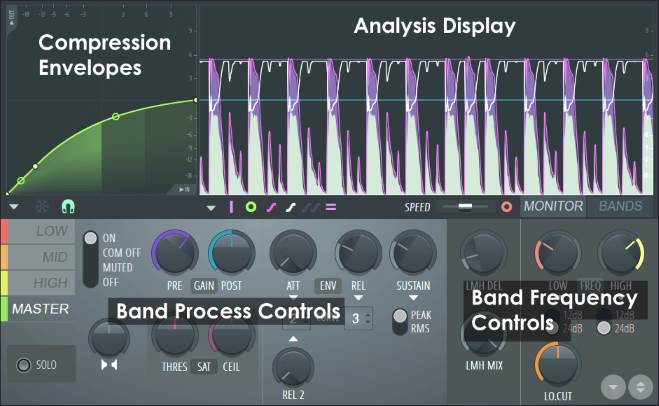This screenshot has height=406, width=659.
Task: Click the stereo separation arrows icon
Action: pos(109,364)
